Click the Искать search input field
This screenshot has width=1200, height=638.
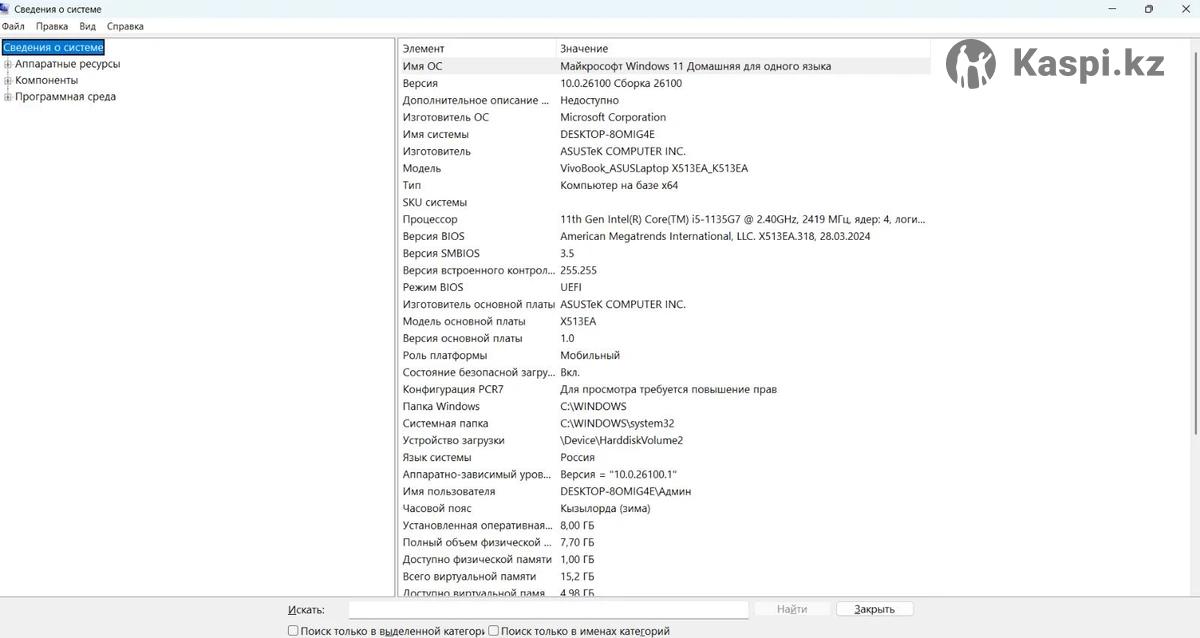[x=548, y=609]
